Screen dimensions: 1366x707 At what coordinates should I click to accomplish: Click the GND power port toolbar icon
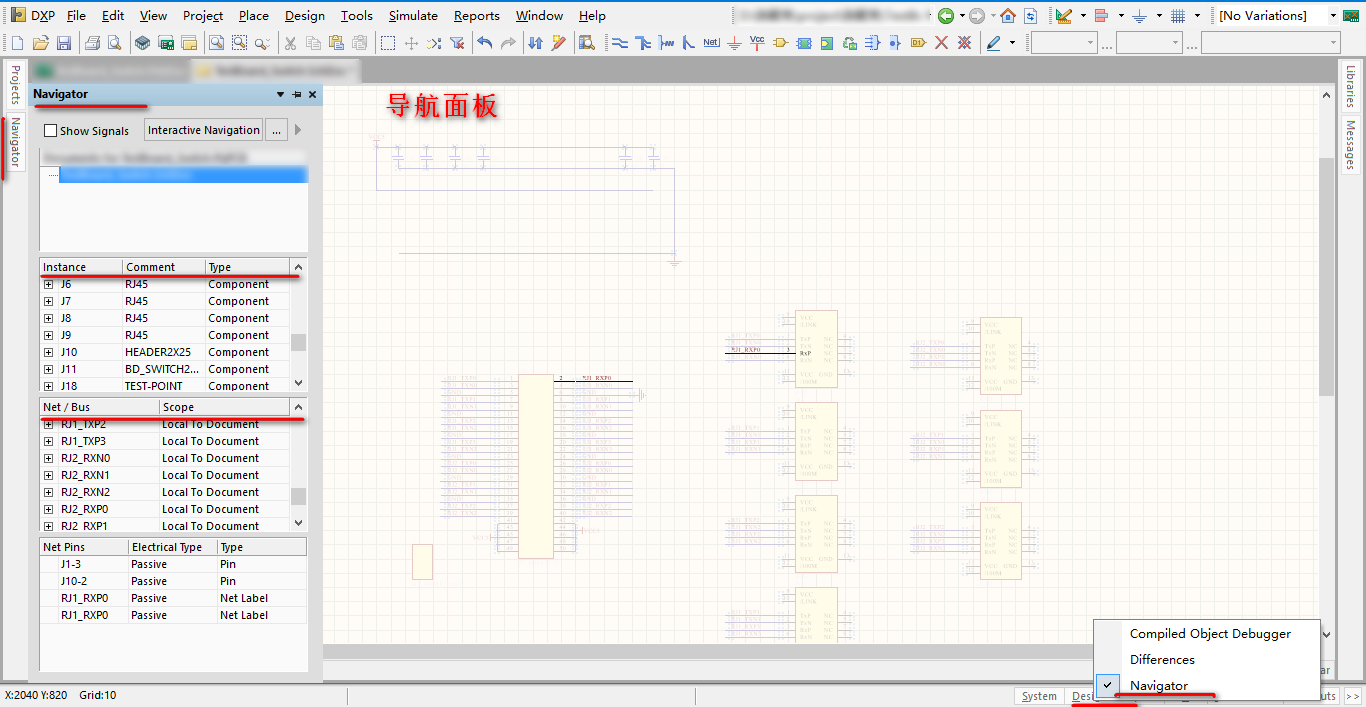734,43
